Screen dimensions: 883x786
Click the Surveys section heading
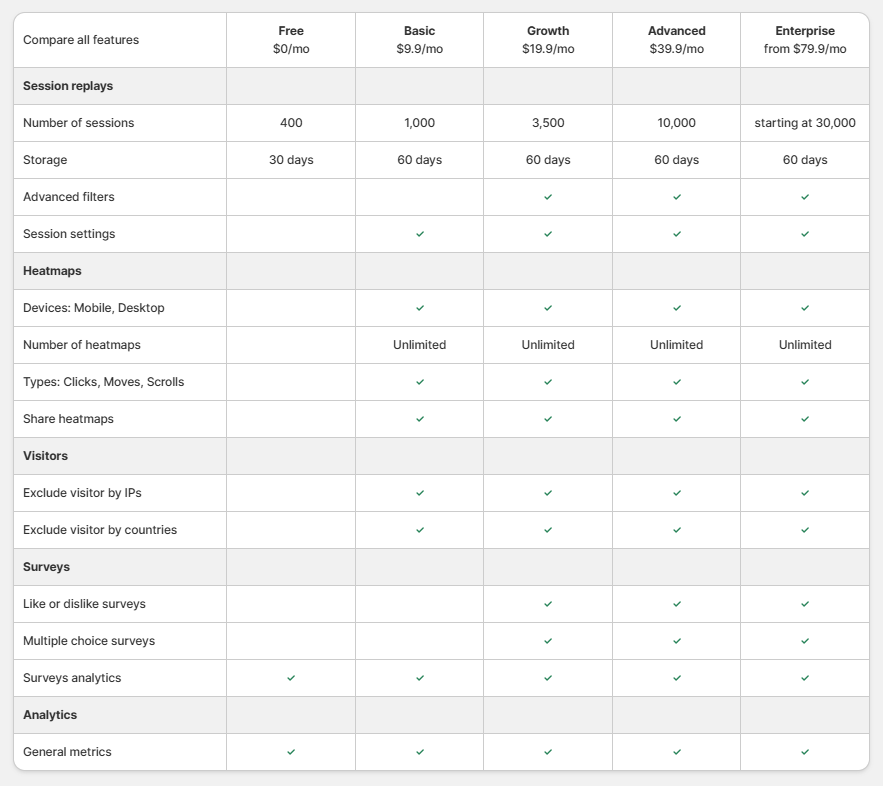coord(46,567)
